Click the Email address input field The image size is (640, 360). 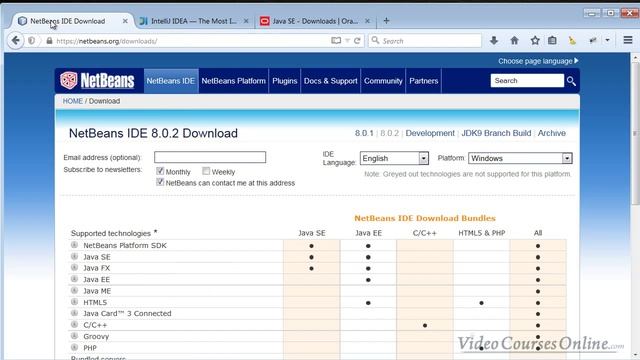(x=210, y=157)
